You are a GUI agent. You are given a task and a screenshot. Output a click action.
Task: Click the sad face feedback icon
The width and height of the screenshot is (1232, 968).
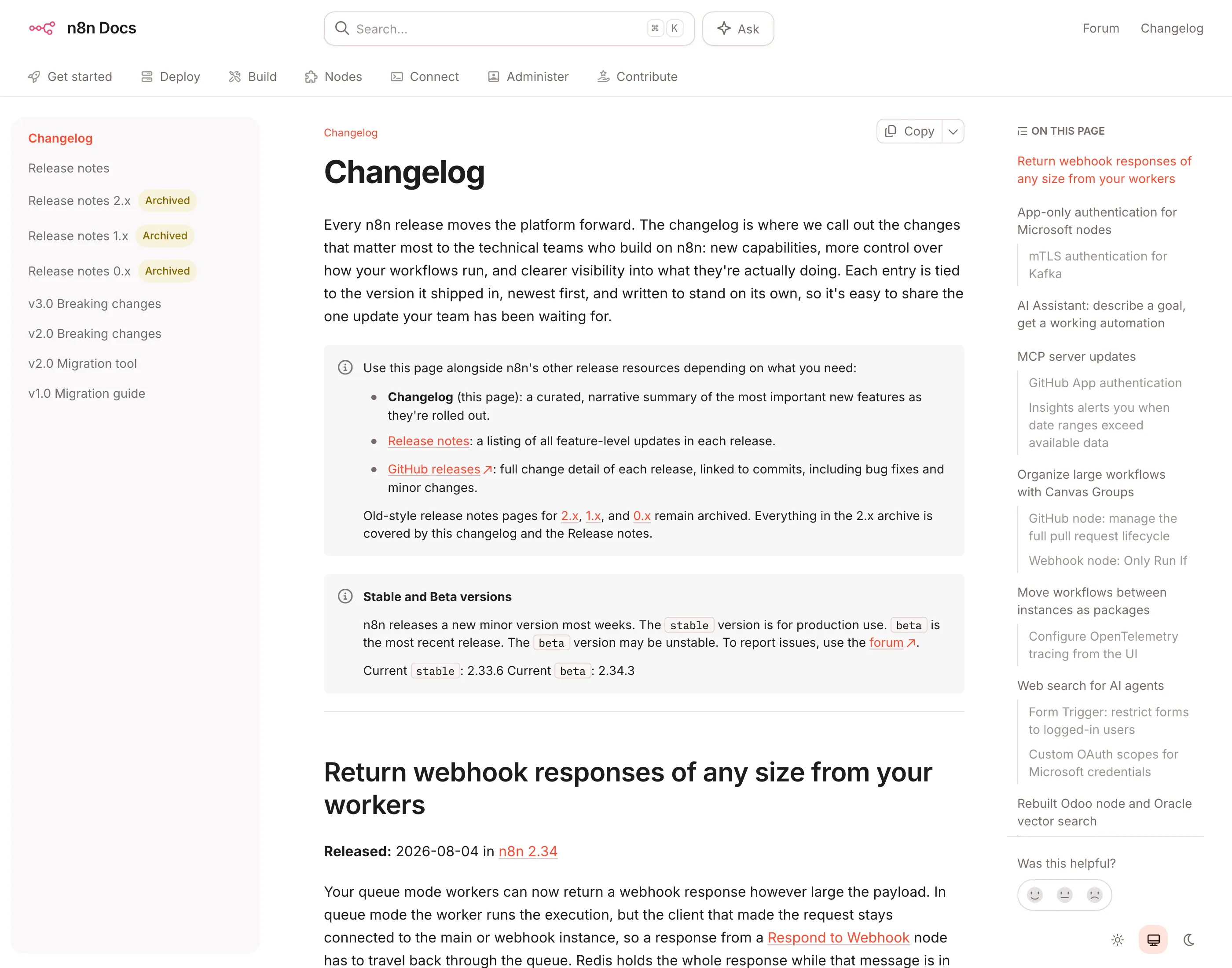[1094, 895]
